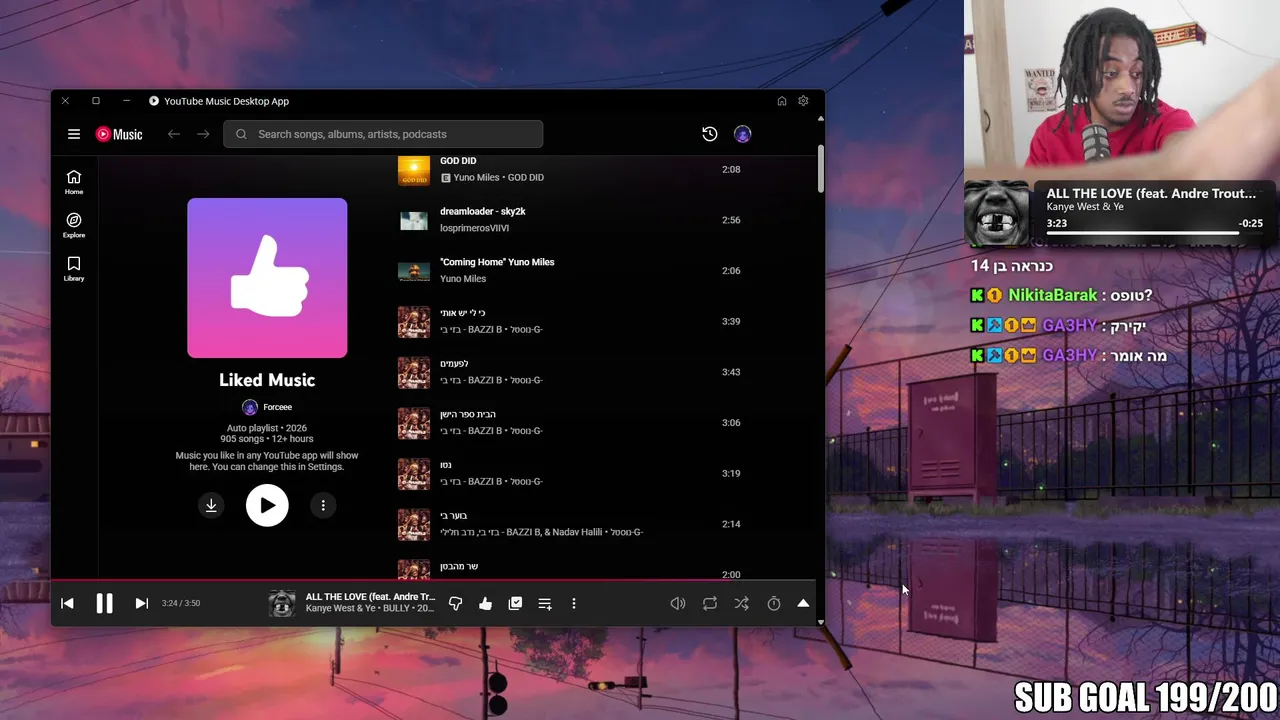Select the track with duration 3:43

pyautogui.click(x=570, y=372)
